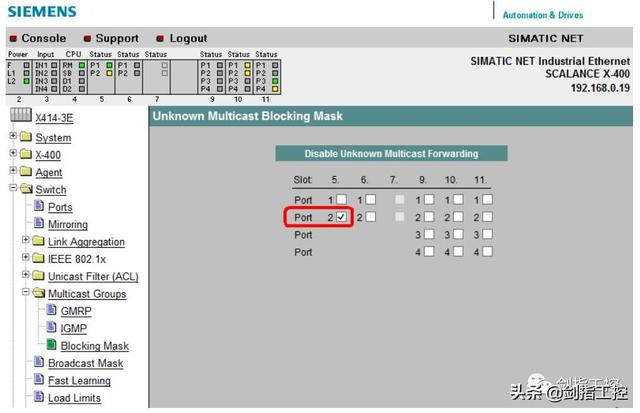Uncheck slot 5 port 2 checkbox
This screenshot has width=640, height=413.
click(341, 217)
